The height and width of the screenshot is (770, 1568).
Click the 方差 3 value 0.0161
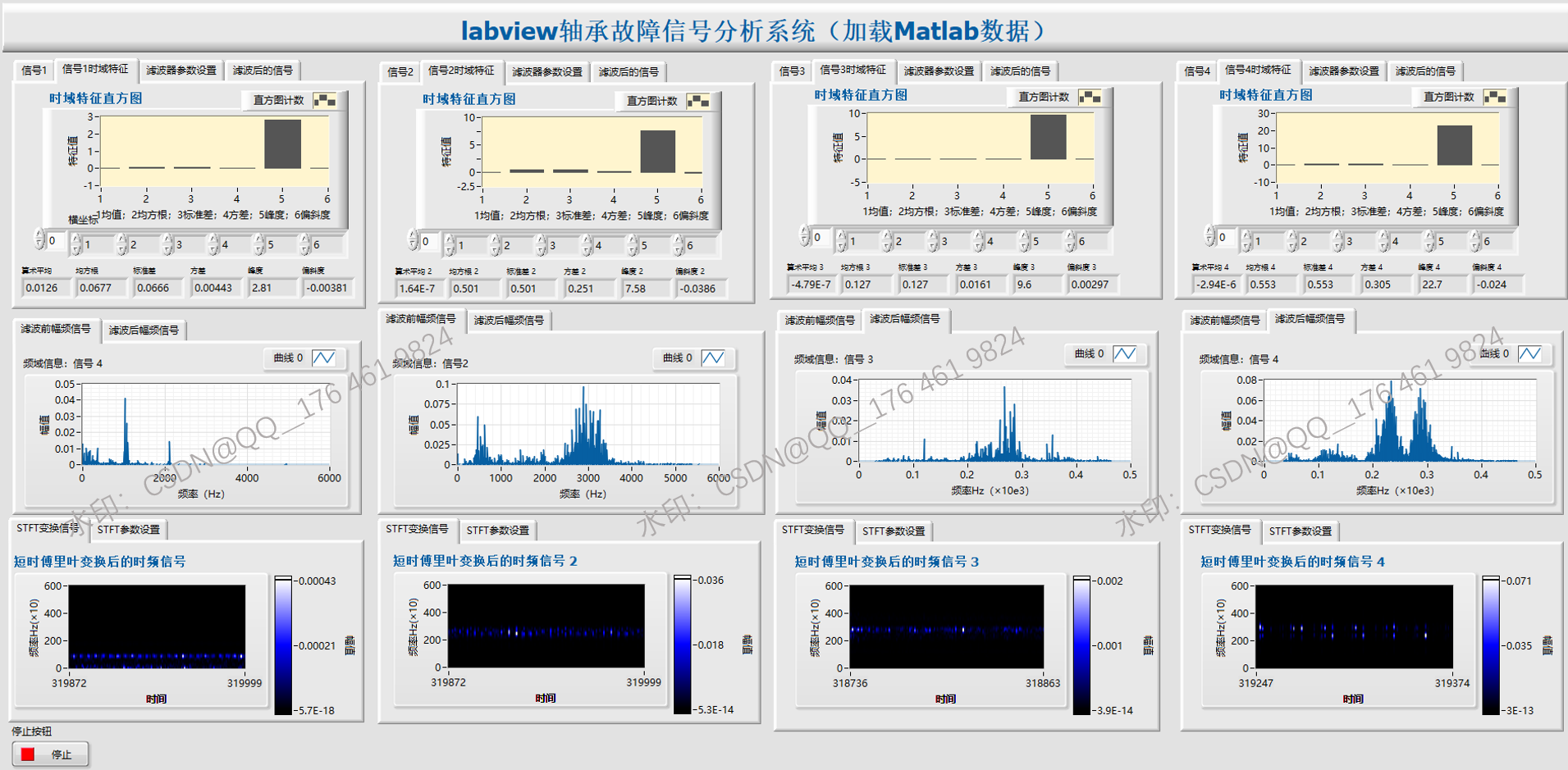coord(981,285)
